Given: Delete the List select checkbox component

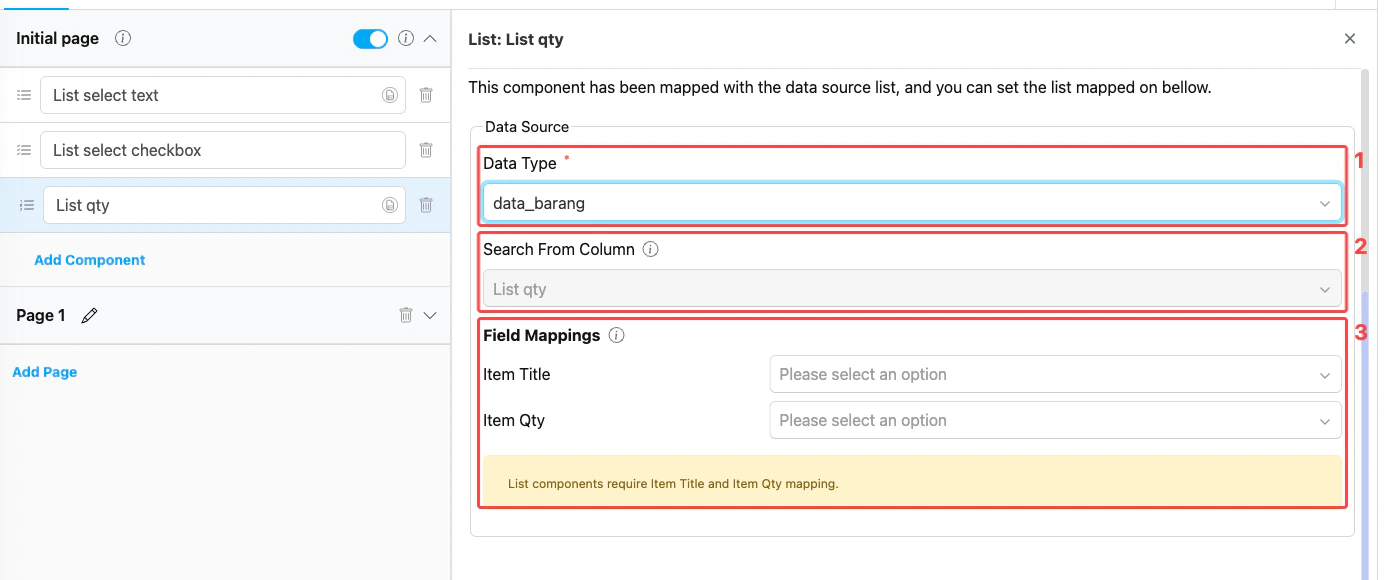Looking at the screenshot, I should [x=426, y=150].
